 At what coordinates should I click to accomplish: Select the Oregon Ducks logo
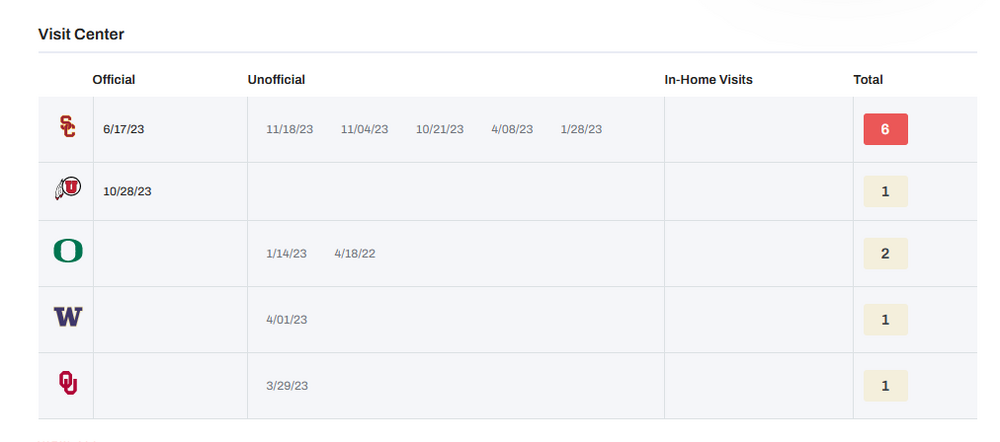pos(67,251)
